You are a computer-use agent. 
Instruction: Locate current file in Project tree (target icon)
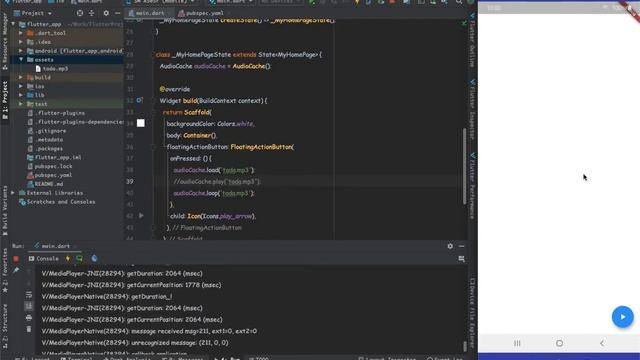pyautogui.click(x=80, y=13)
